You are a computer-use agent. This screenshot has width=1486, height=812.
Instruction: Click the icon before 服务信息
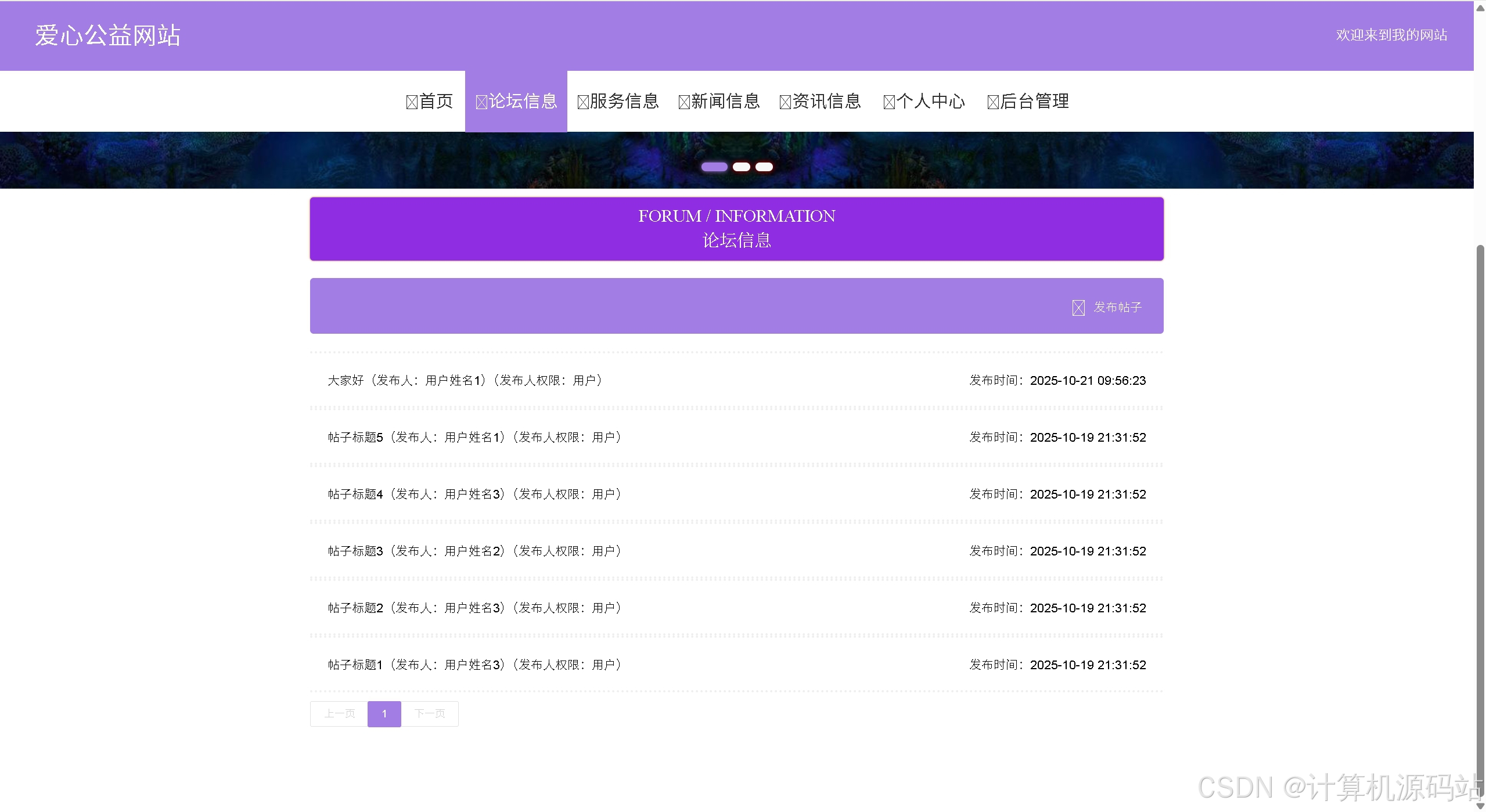[583, 103]
